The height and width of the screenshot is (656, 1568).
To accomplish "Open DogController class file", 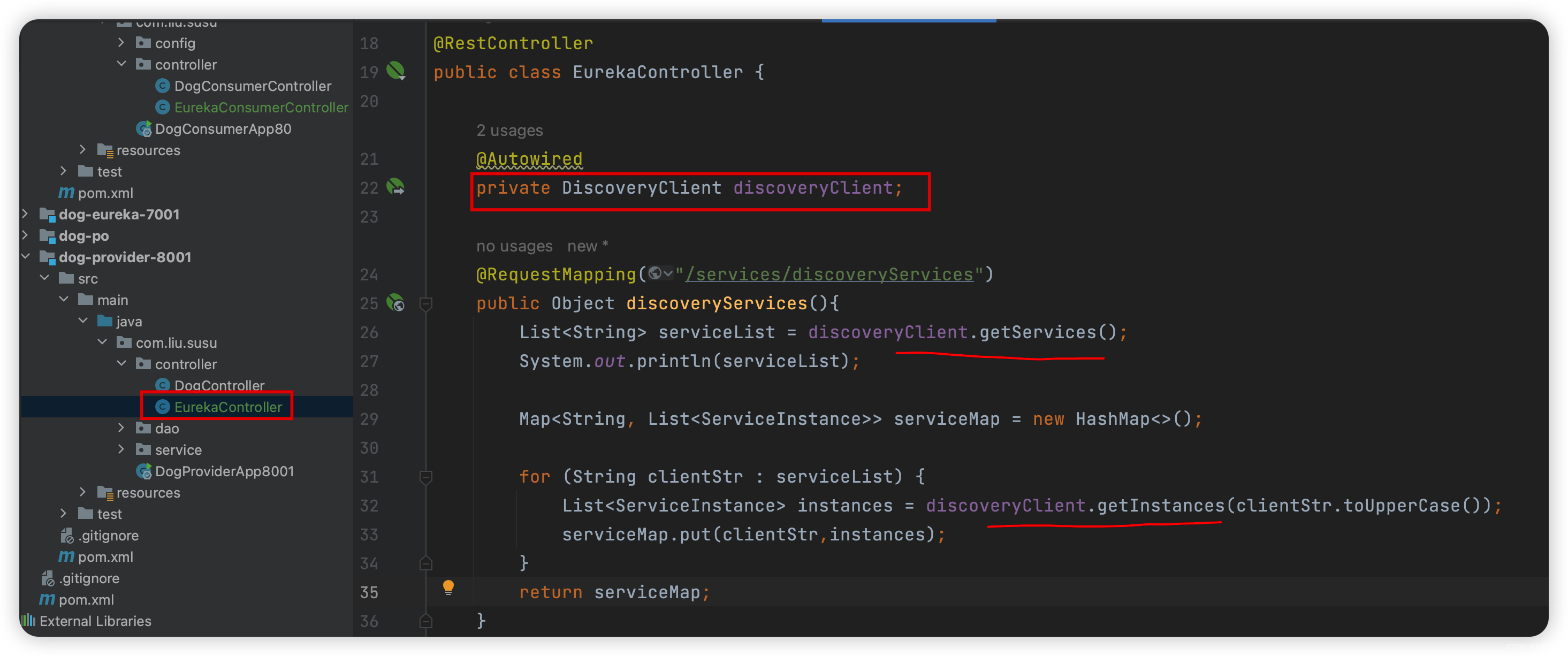I will [219, 385].
